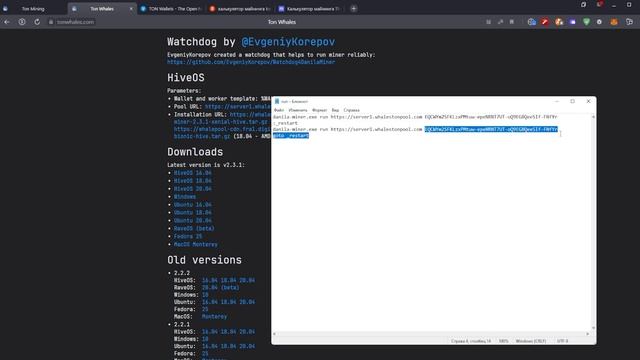The height and width of the screenshot is (360, 640).
Task: Click Notepad vertical scrollbar down arrow
Action: coord(593,328)
